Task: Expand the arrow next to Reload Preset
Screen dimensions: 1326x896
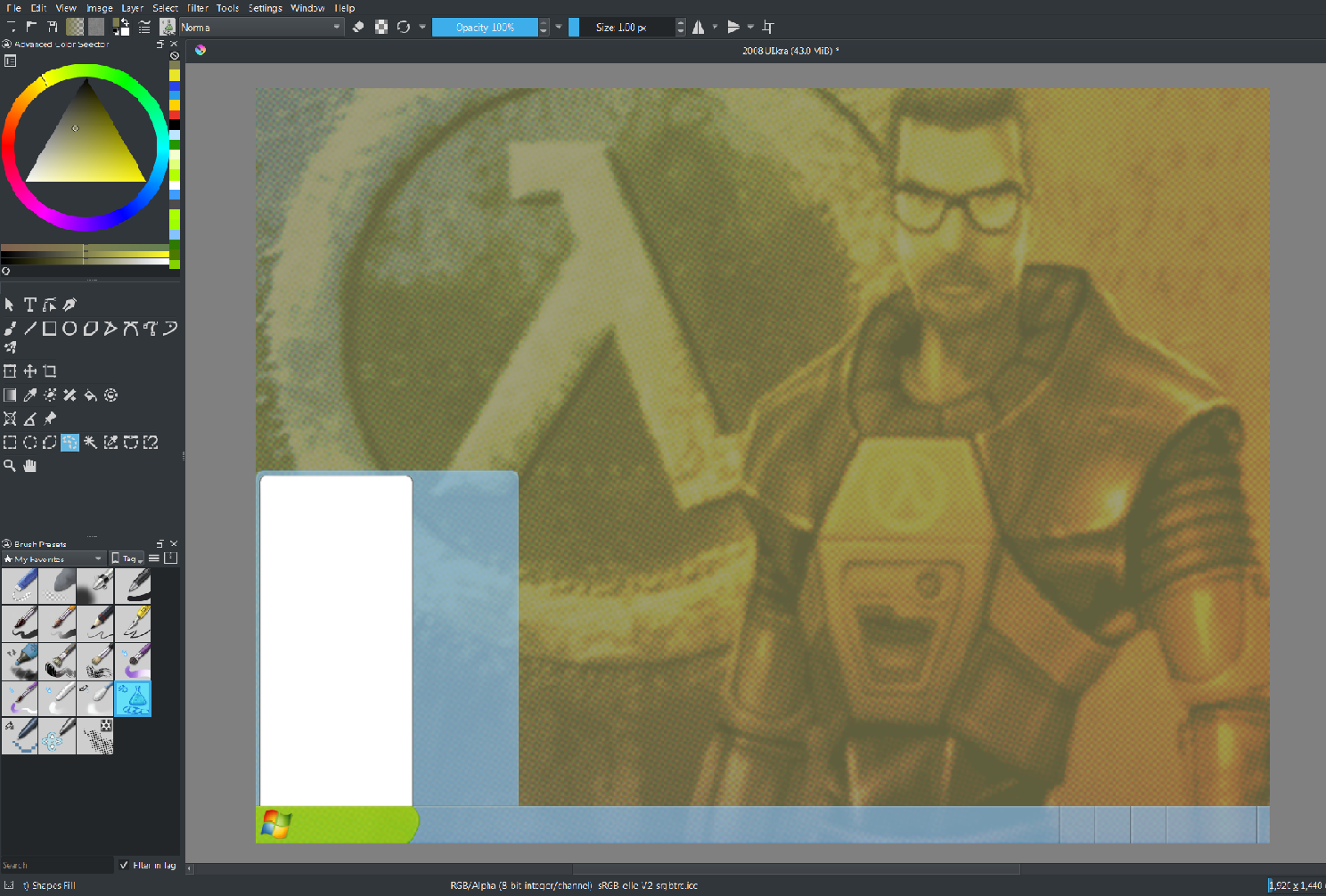Action: pos(422,28)
